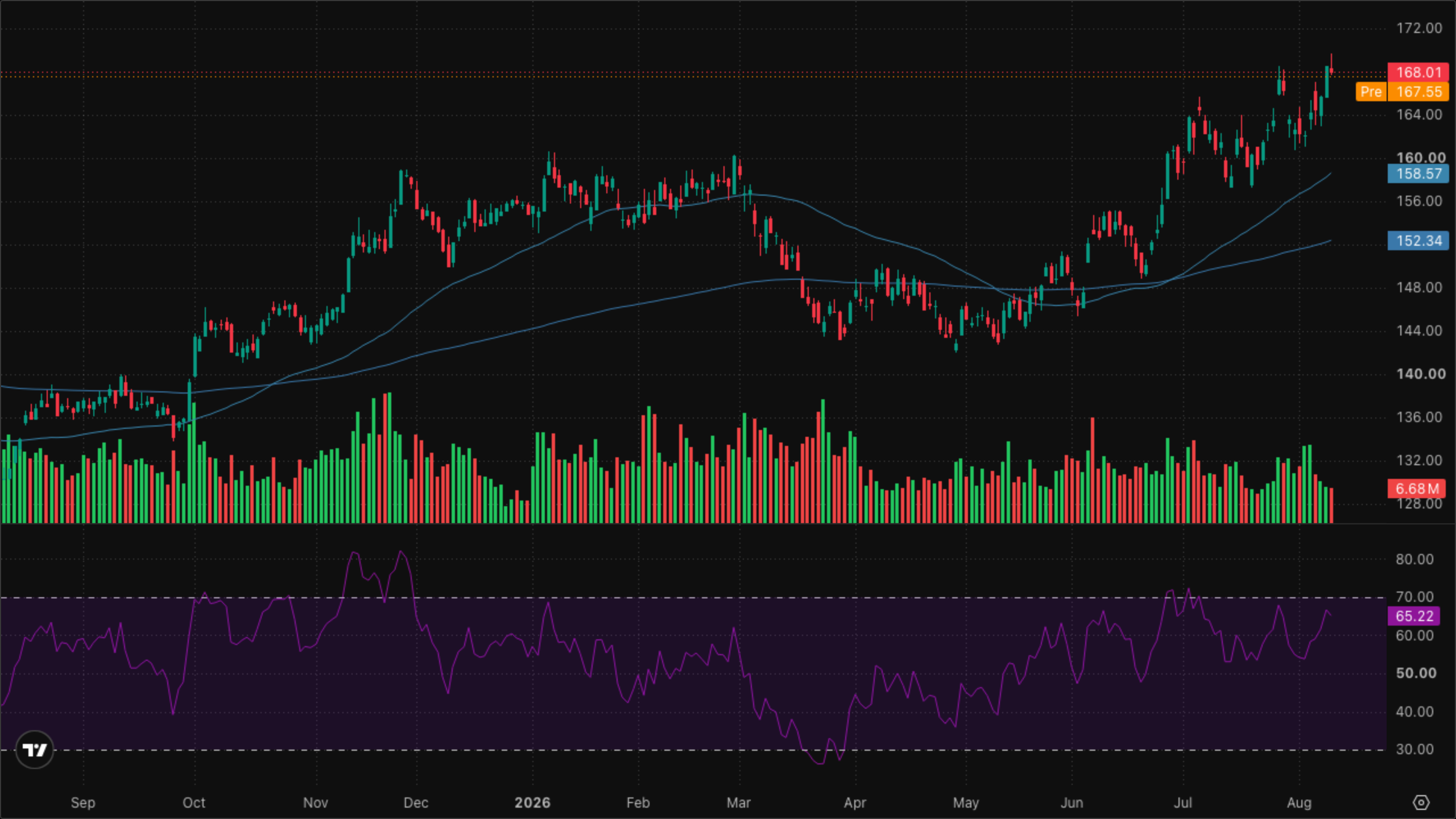Click the 144.00 price scale tick
Viewport: 1456px width, 819px height.
pyautogui.click(x=1419, y=331)
